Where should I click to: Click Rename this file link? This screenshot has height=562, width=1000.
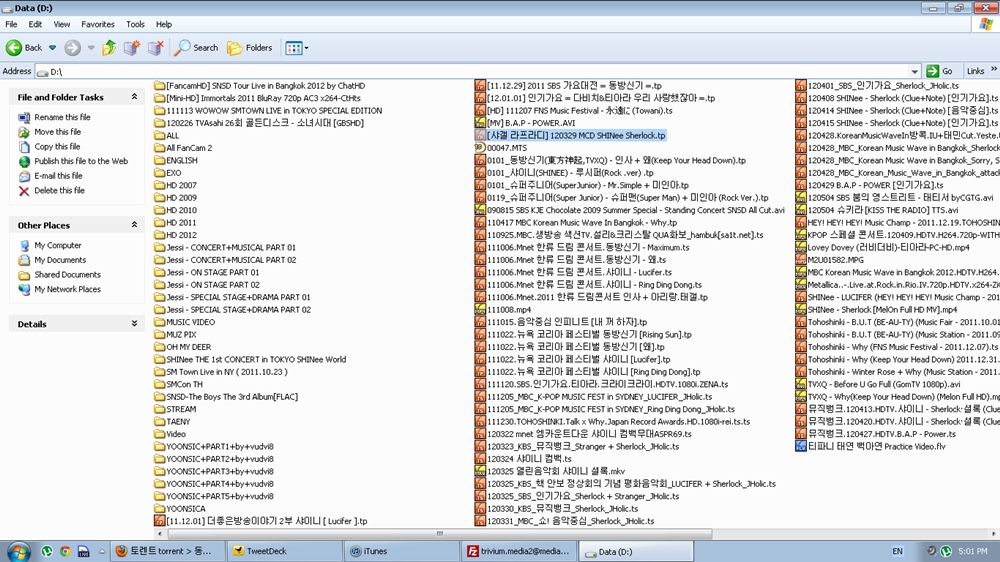pos(62,117)
